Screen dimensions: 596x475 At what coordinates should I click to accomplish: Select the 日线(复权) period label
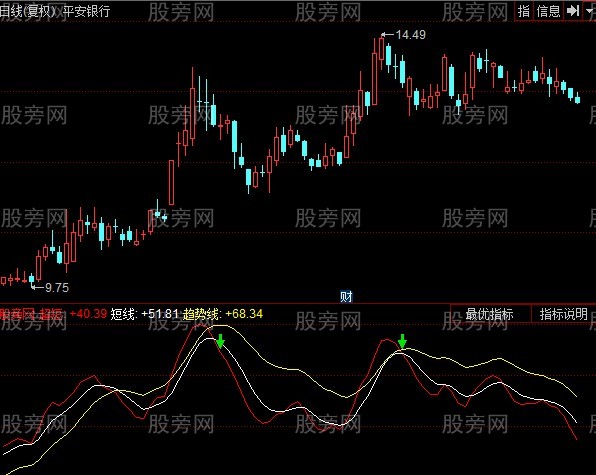pyautogui.click(x=27, y=11)
